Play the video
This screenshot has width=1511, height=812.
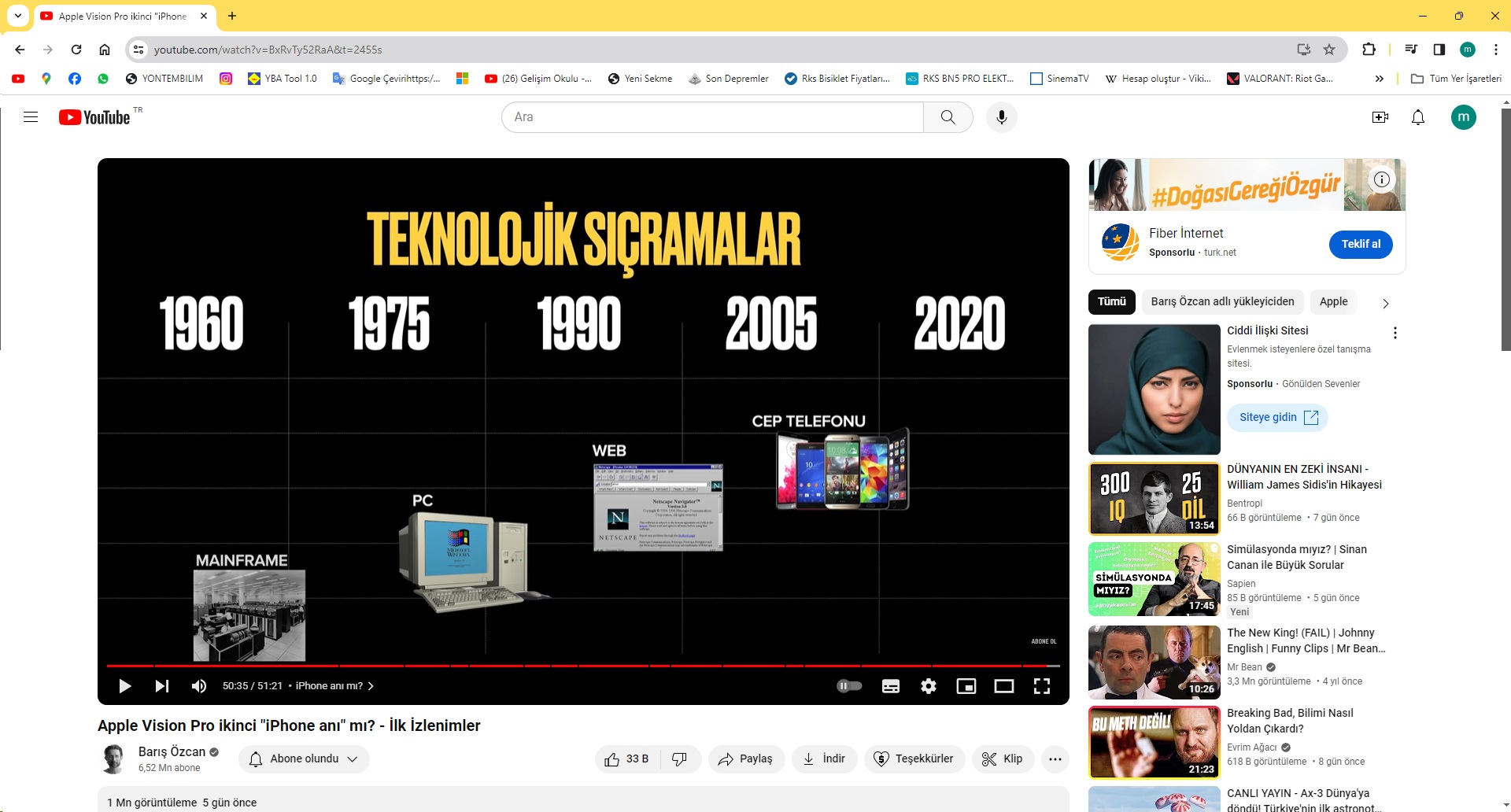pos(124,686)
